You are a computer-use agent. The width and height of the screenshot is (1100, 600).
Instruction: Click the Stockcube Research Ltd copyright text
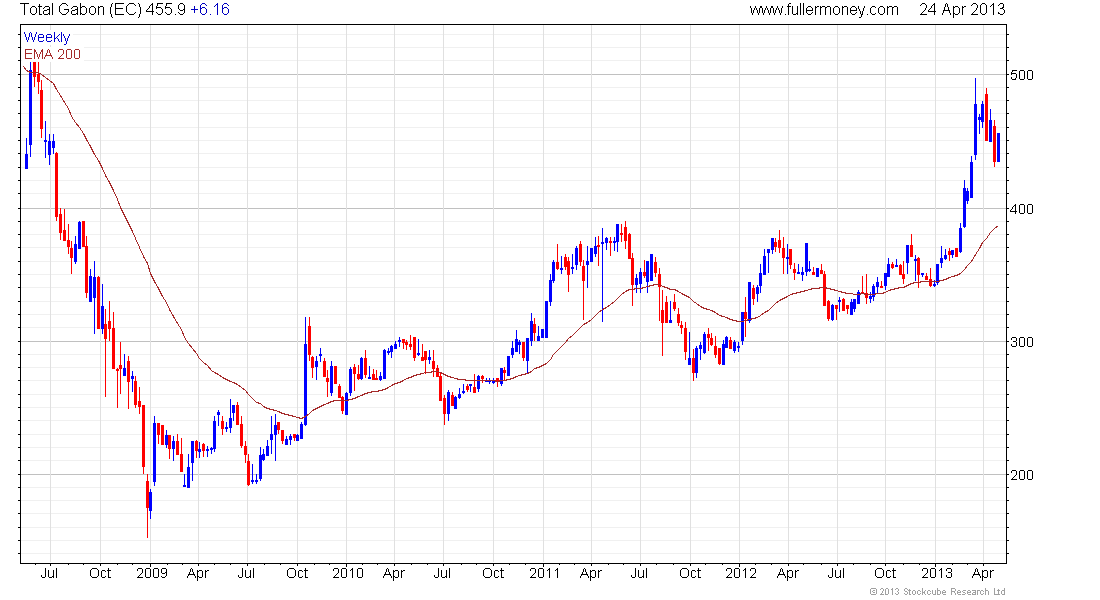(937, 592)
